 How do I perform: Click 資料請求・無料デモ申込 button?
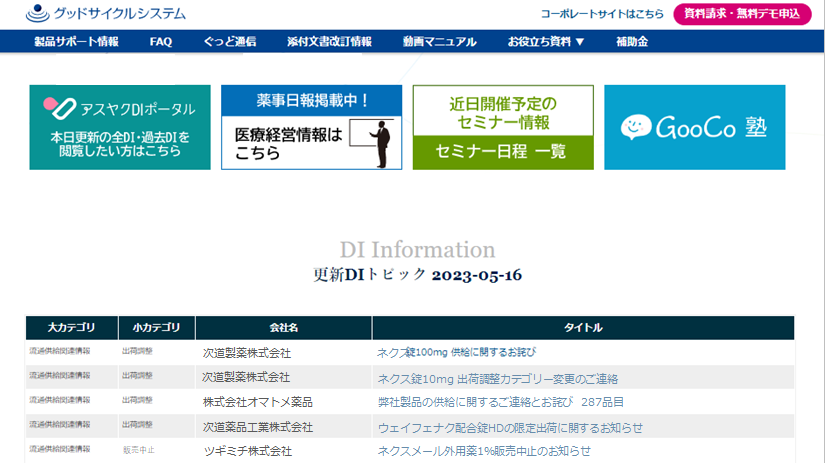click(x=742, y=14)
